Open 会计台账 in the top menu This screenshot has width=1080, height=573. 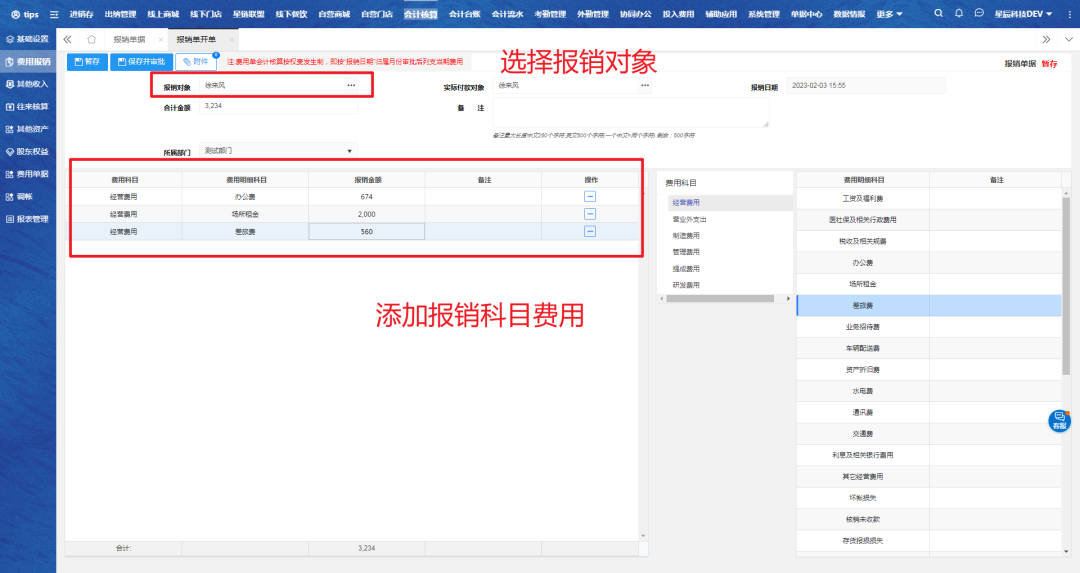(464, 14)
